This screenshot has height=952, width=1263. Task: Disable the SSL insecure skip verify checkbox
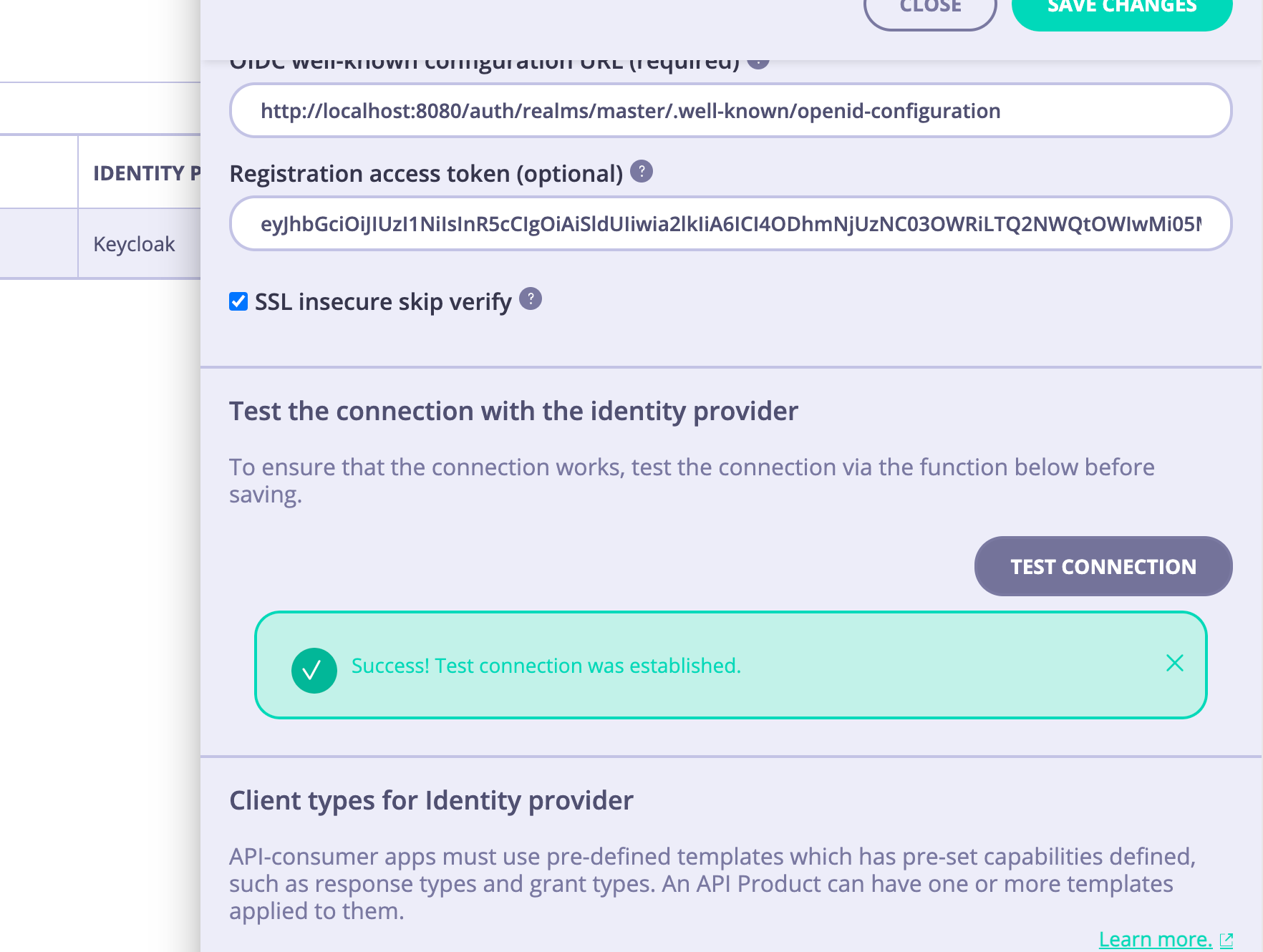pyautogui.click(x=238, y=301)
